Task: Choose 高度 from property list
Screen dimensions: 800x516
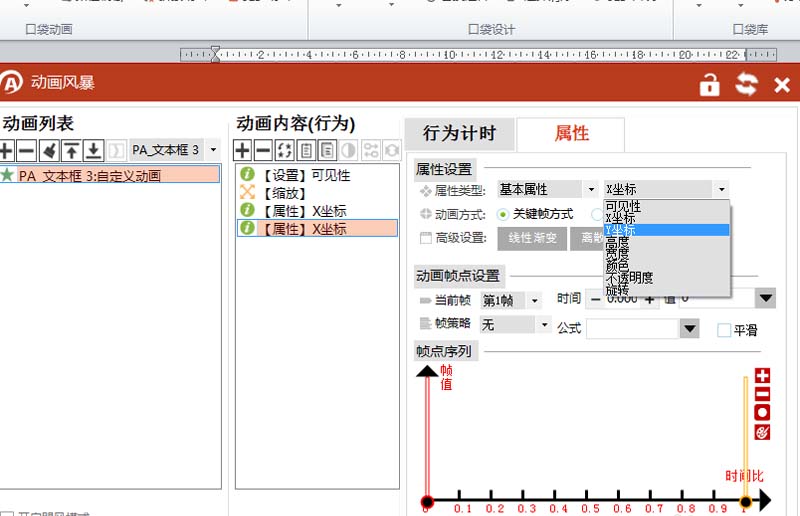Action: click(666, 241)
